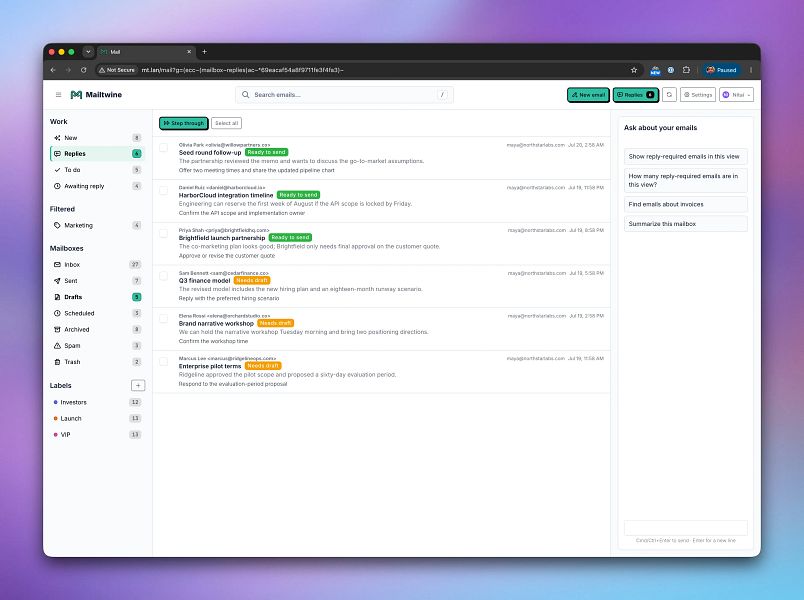Click the Paused profile button
This screenshot has width=804, height=600.
point(721,70)
